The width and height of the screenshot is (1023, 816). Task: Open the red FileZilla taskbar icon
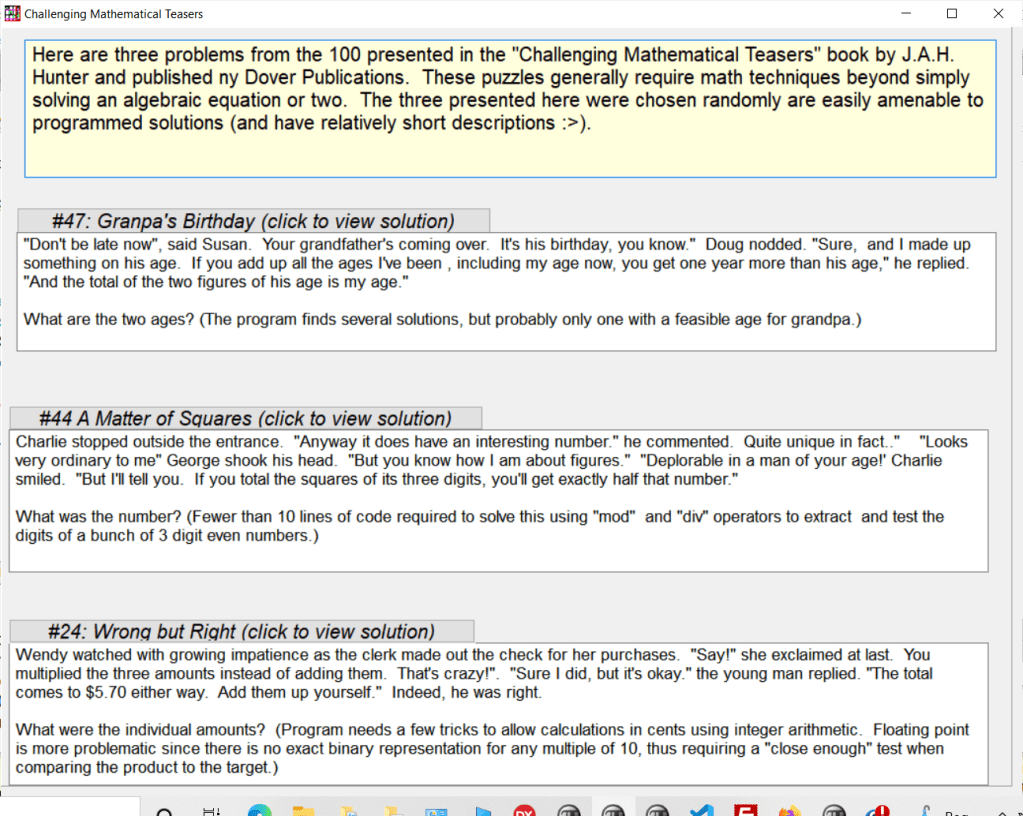[745, 809]
